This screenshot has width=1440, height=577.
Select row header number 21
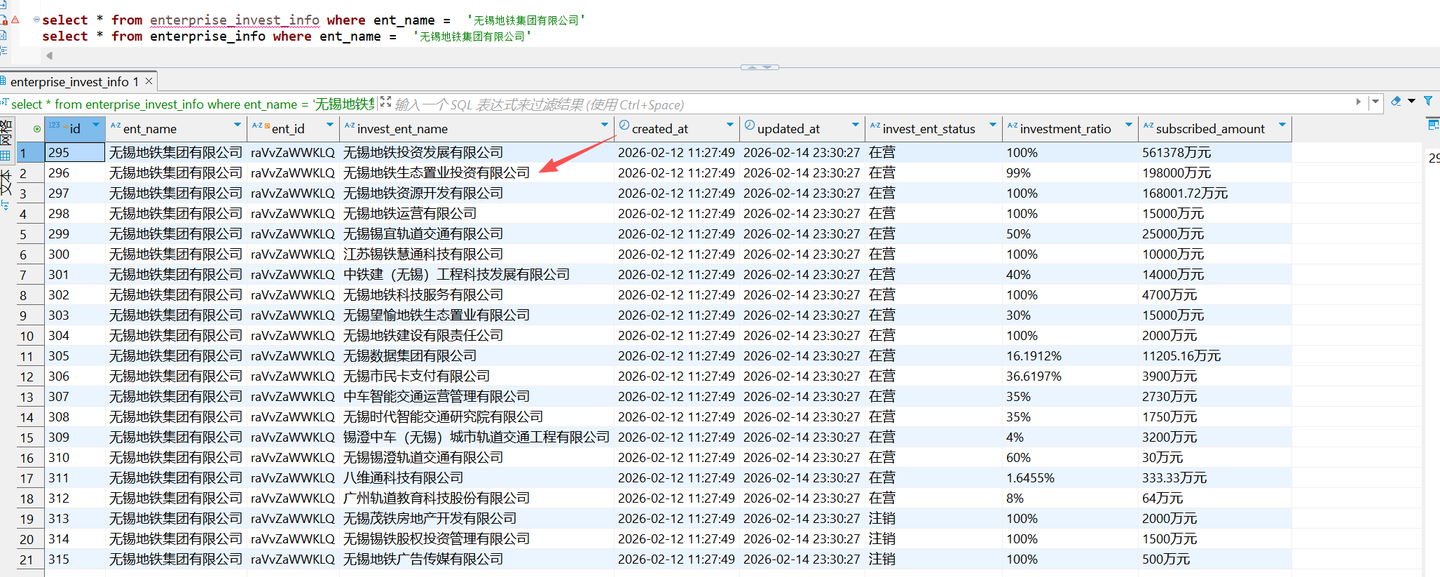30,559
